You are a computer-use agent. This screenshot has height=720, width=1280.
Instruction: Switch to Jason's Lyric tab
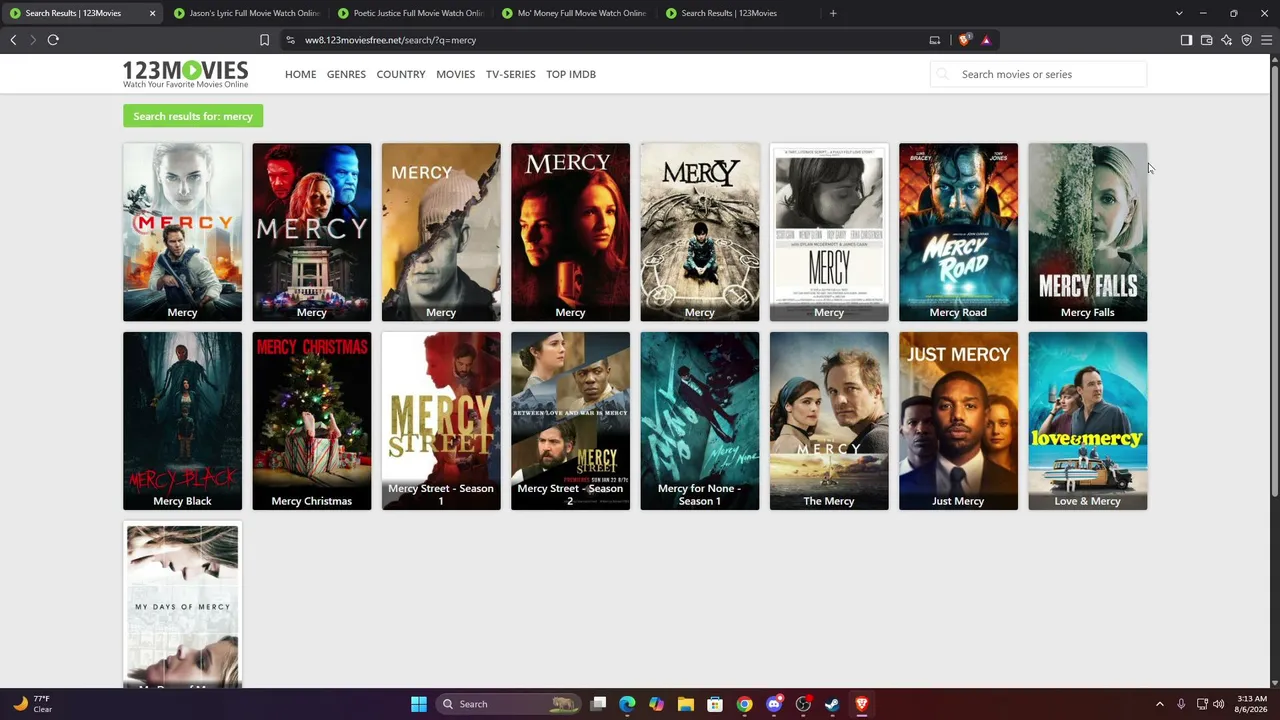(246, 13)
